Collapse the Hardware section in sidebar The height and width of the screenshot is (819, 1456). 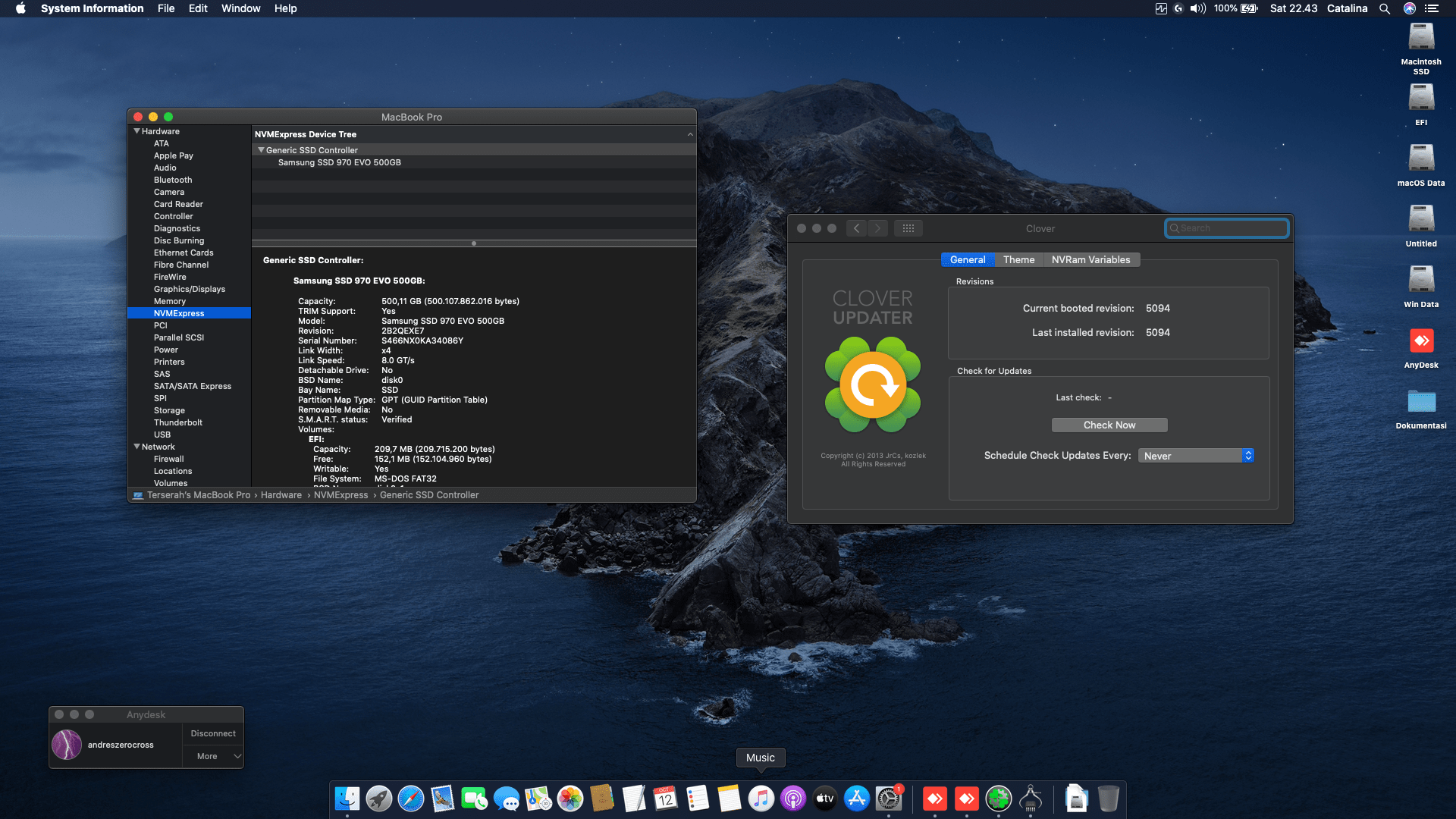(x=137, y=131)
